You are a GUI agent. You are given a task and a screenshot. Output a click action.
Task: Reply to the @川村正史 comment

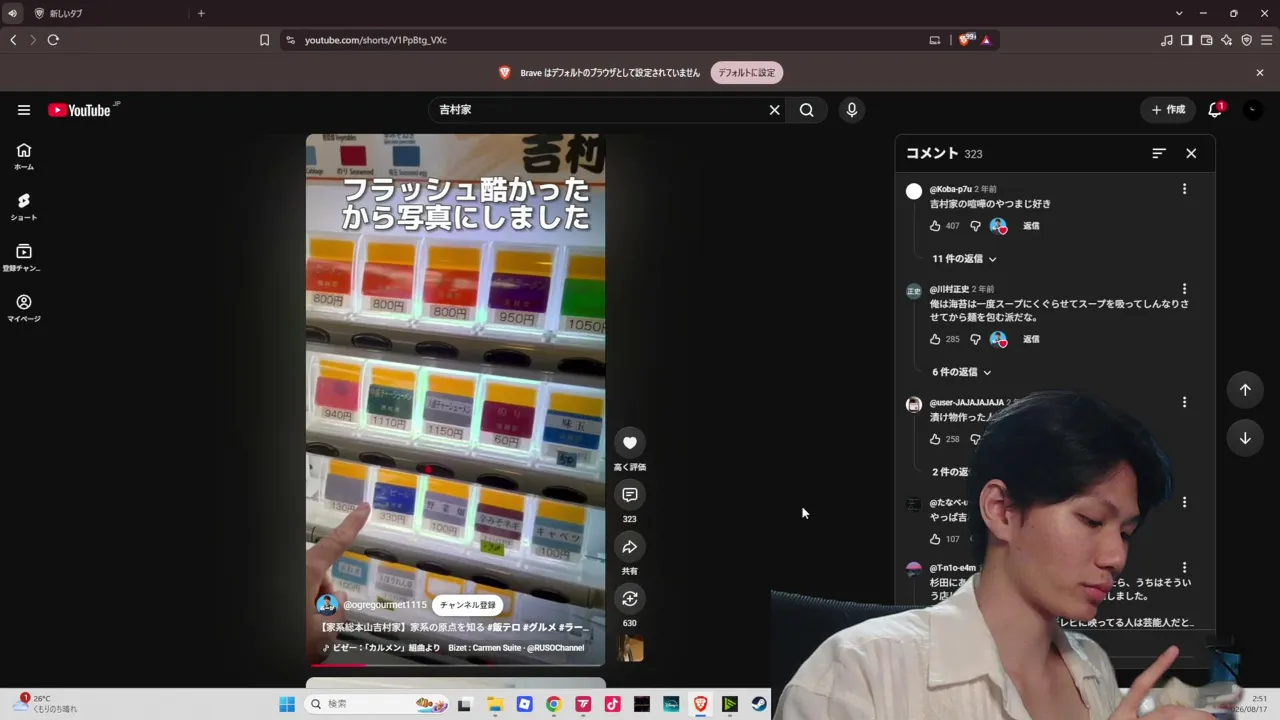pyautogui.click(x=1031, y=339)
